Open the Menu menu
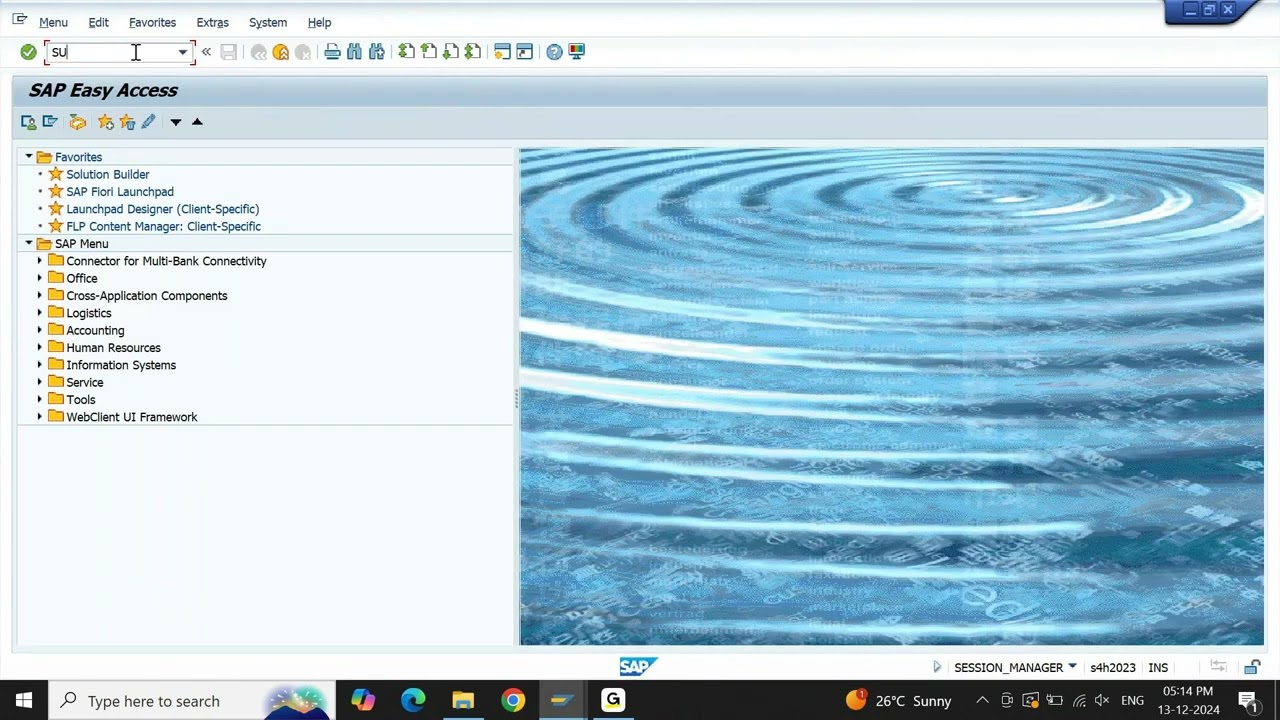This screenshot has height=720, width=1280. [x=53, y=22]
